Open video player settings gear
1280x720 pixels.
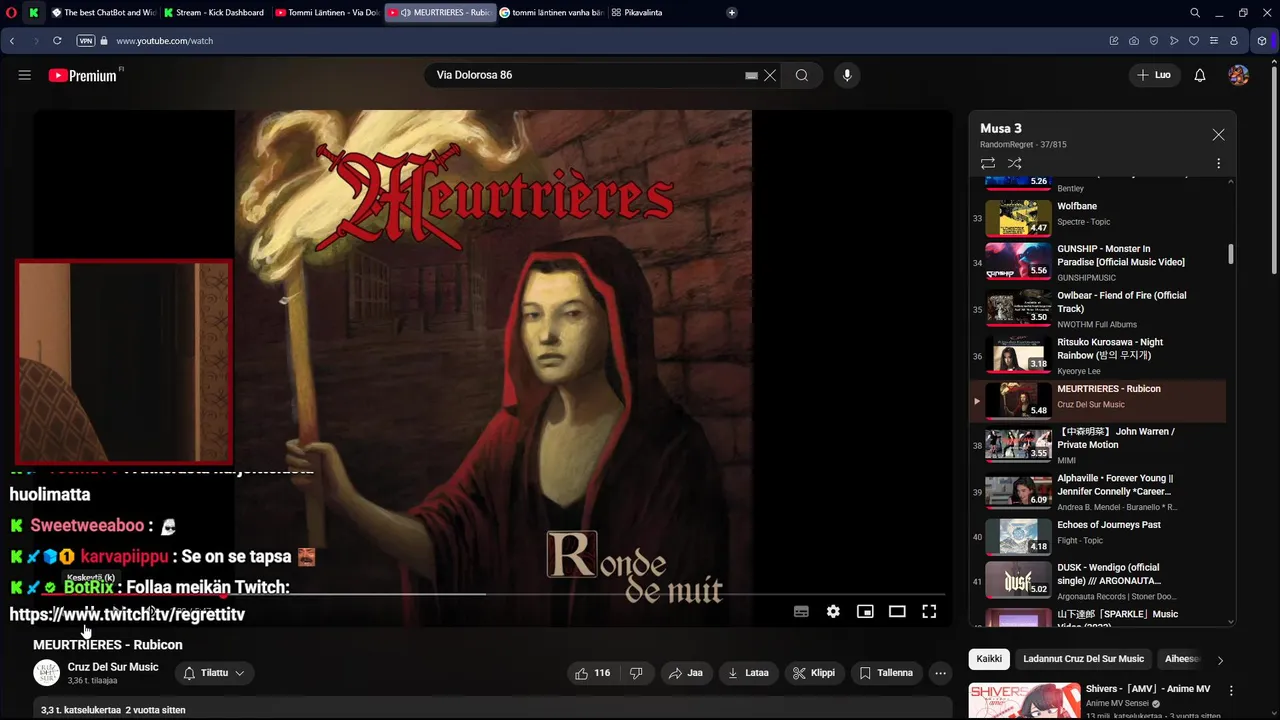click(833, 612)
